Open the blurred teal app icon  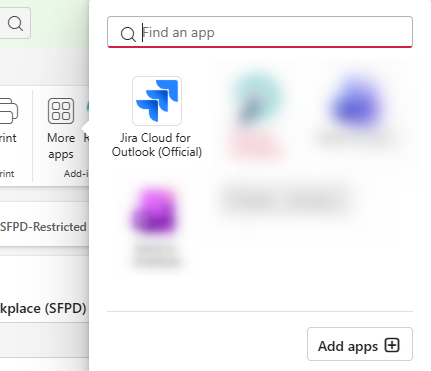pos(257,98)
